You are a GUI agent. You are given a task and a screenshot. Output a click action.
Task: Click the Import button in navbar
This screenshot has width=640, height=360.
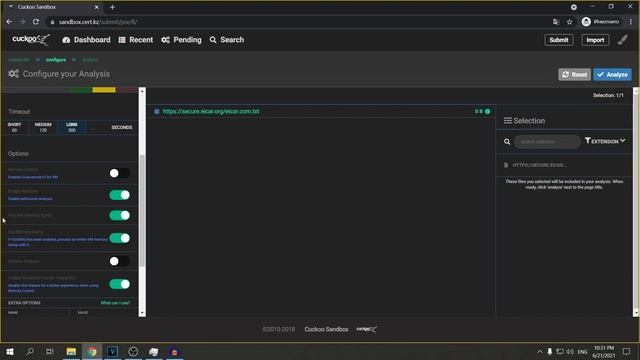click(595, 40)
